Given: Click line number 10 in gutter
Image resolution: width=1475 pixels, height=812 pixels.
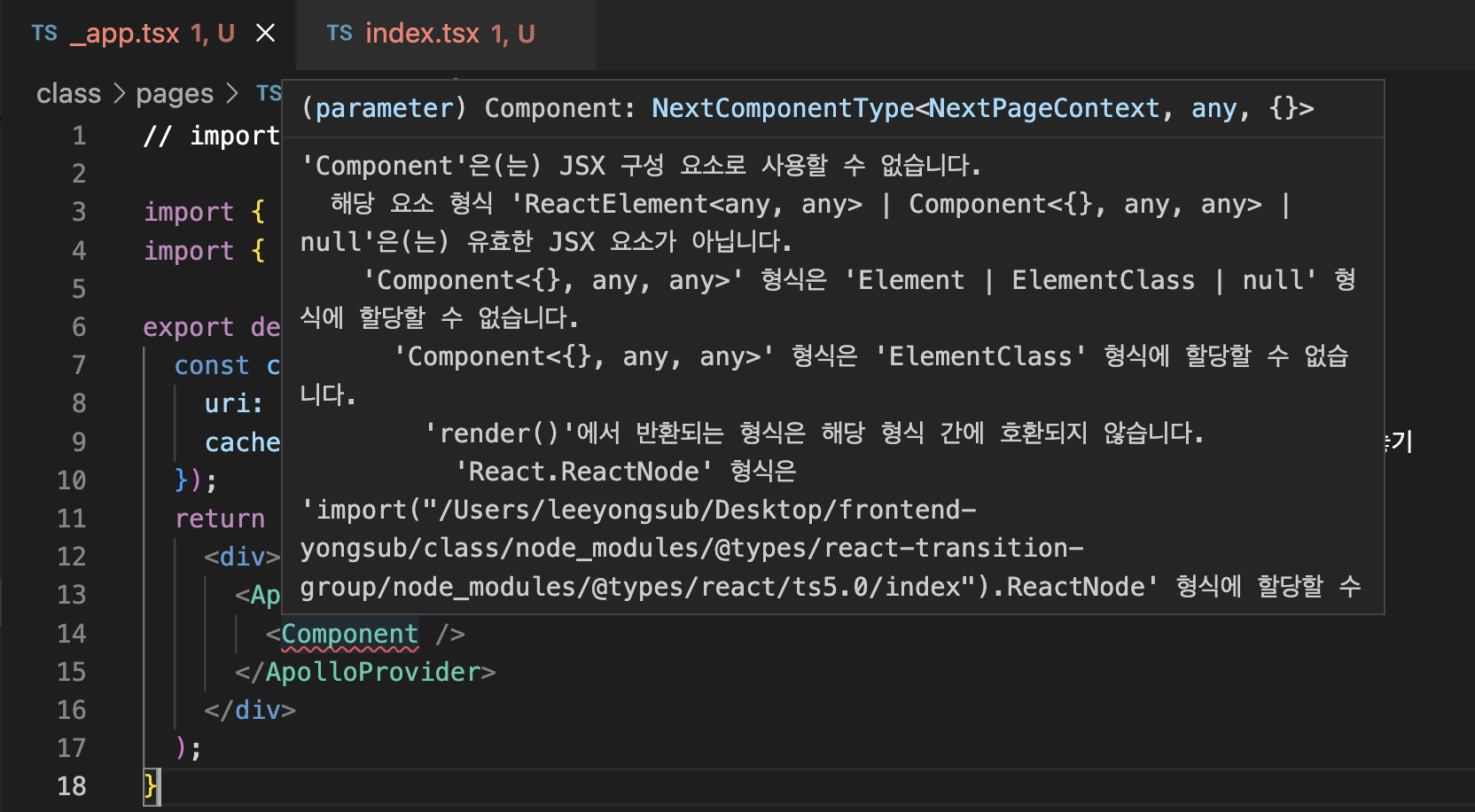Looking at the screenshot, I should click(x=72, y=480).
